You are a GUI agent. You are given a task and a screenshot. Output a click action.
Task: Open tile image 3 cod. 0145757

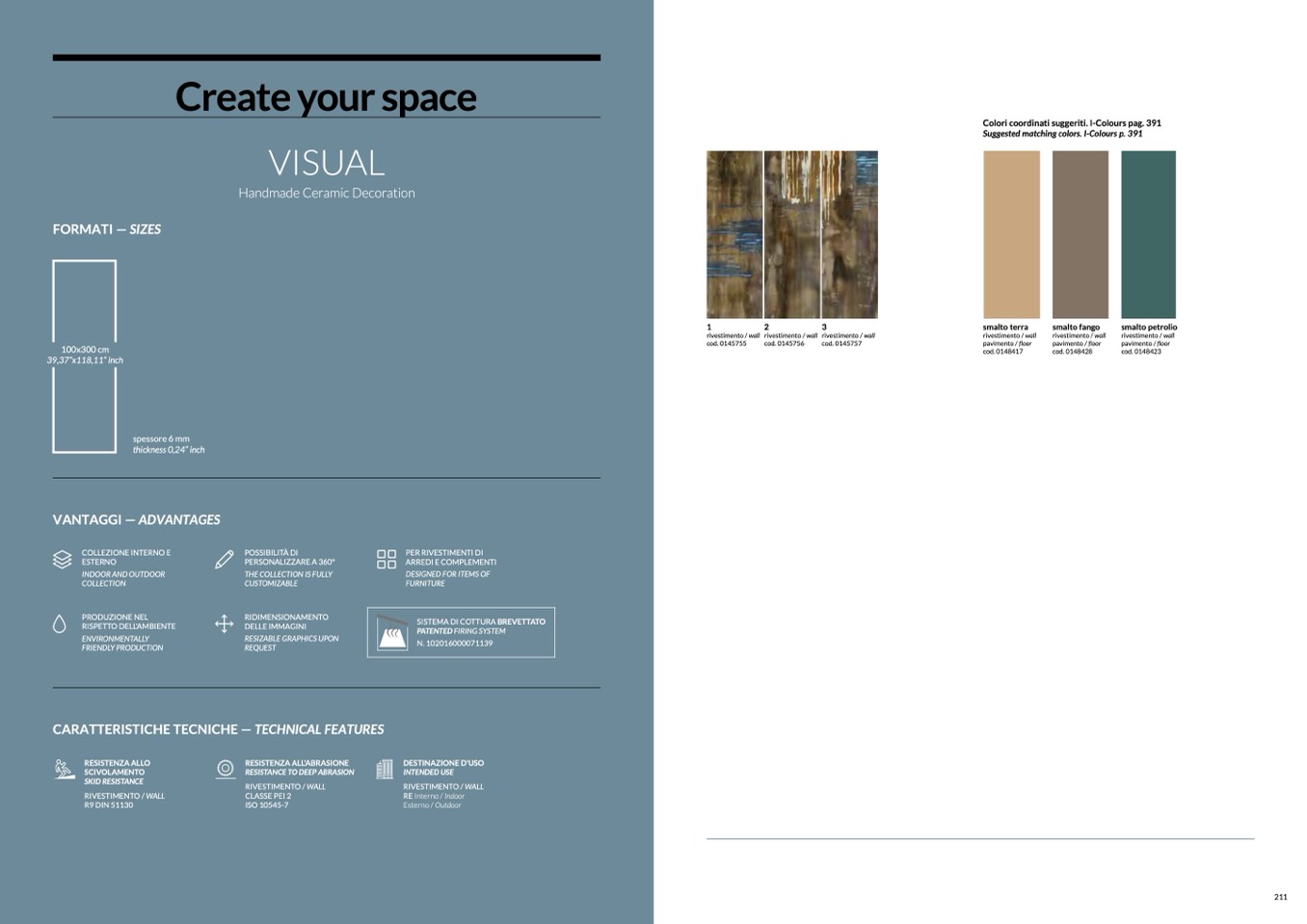tap(849, 234)
